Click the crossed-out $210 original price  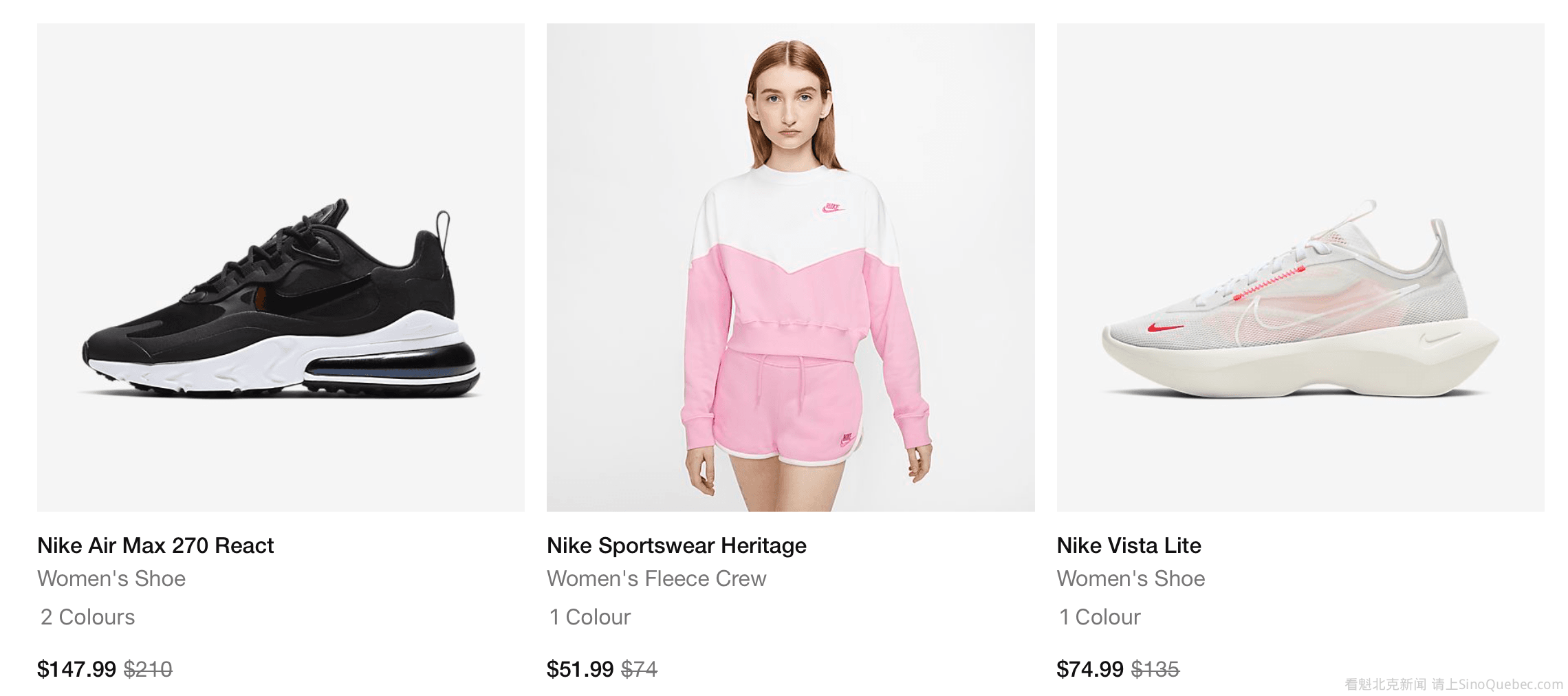click(148, 668)
